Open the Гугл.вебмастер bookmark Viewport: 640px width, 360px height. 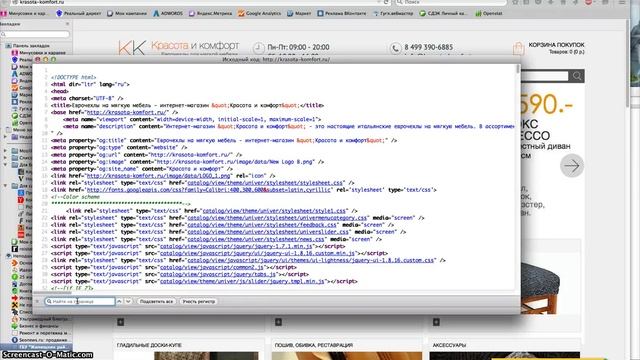pyautogui.click(x=392, y=13)
